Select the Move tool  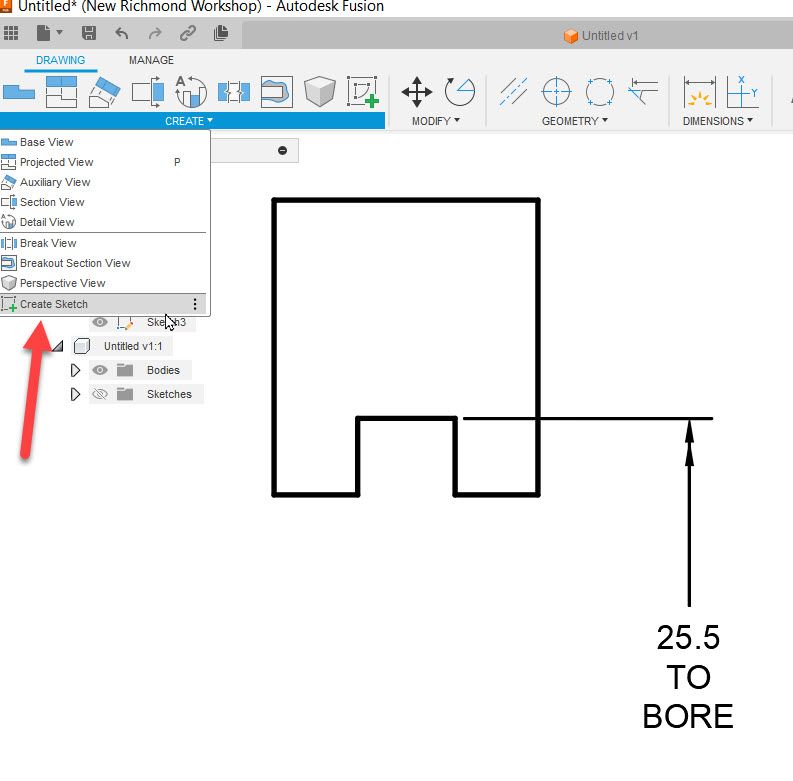[x=417, y=92]
